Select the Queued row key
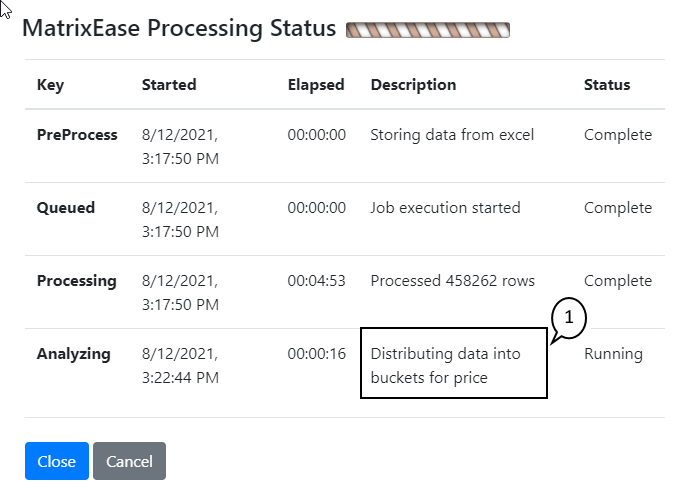Image resolution: width=691 pixels, height=496 pixels. coord(66,208)
